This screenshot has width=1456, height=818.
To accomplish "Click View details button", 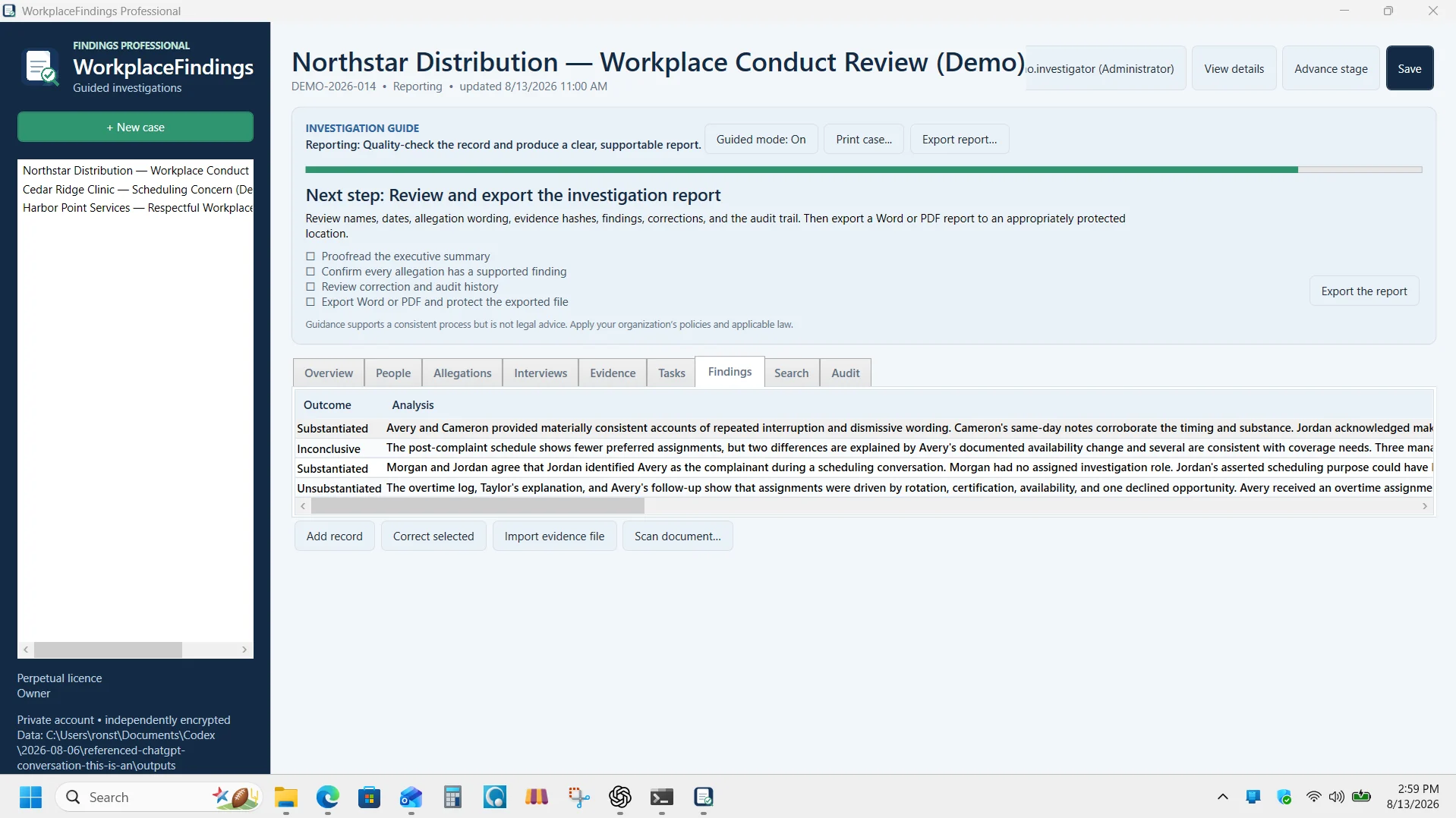I will (1234, 68).
